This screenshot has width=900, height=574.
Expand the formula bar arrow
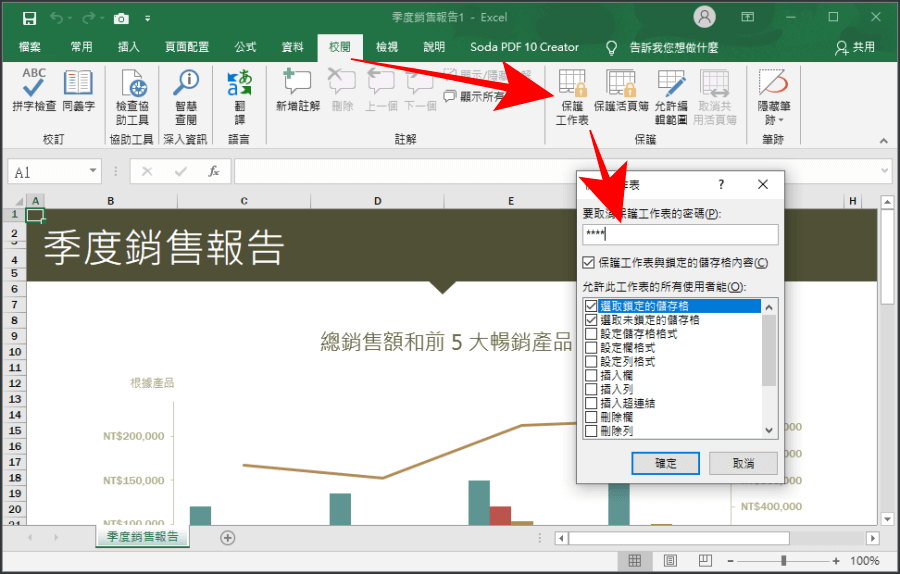point(885,171)
